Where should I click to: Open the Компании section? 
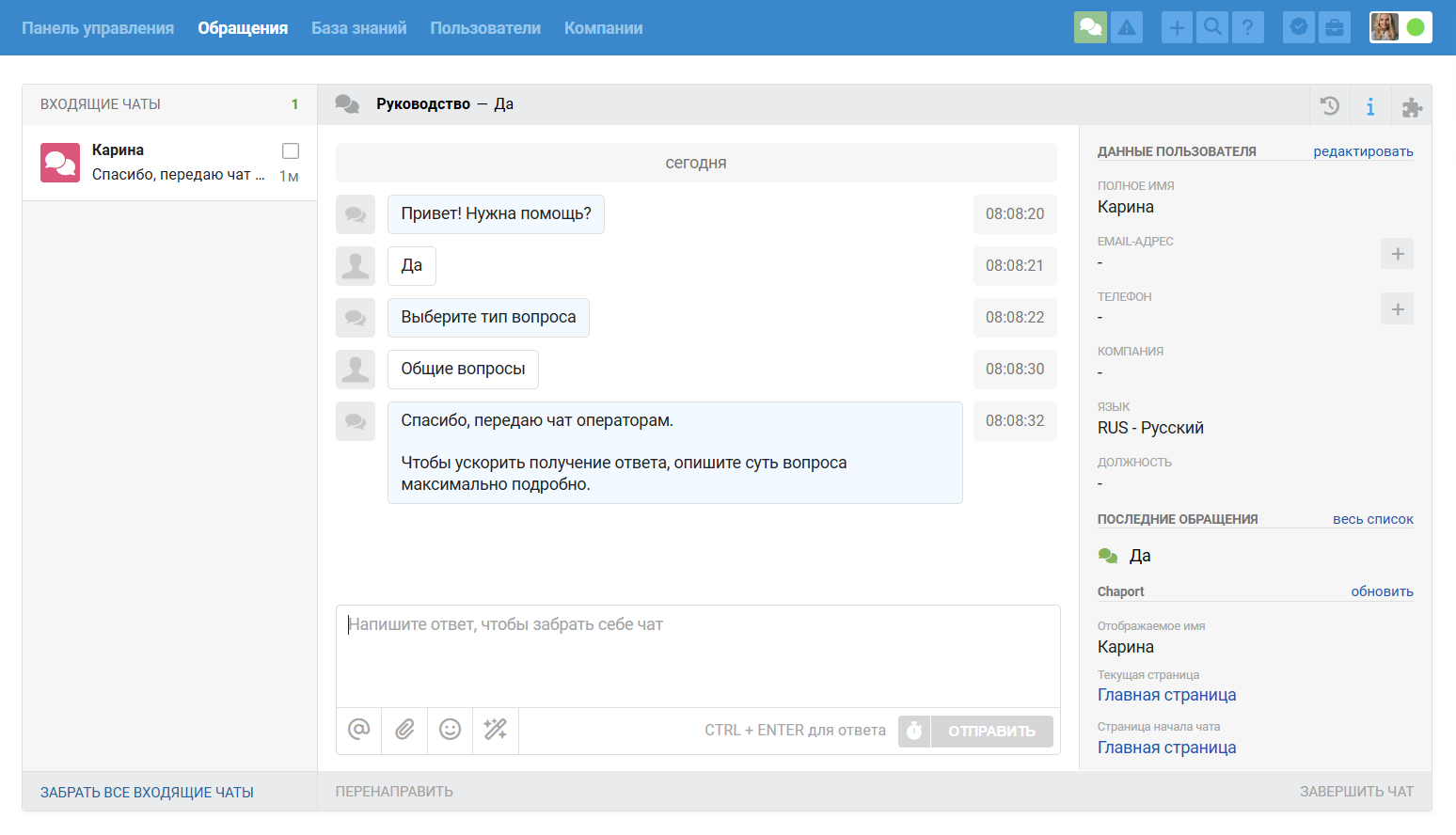[604, 28]
